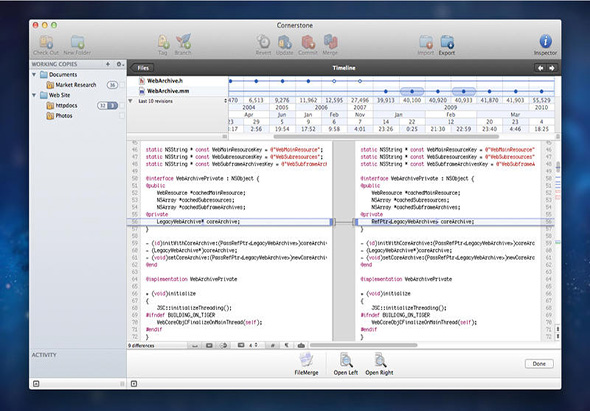Go to next difference with right arrow
This screenshot has height=411, width=590.
click(x=552, y=68)
